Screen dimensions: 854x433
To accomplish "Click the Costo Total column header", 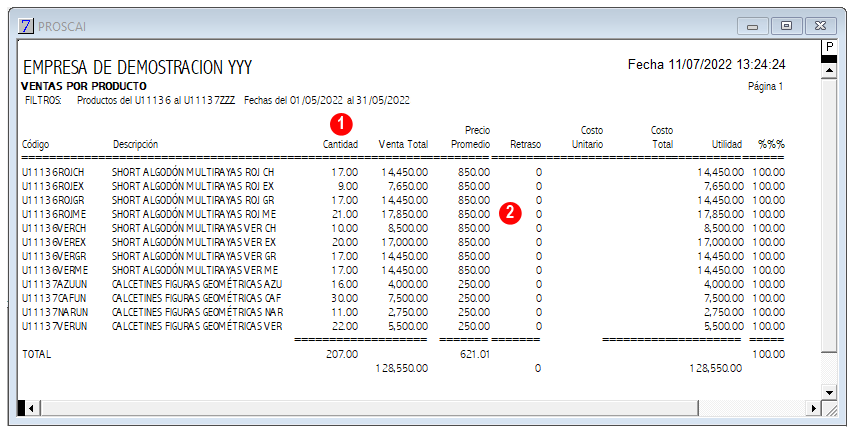I will (662, 137).
